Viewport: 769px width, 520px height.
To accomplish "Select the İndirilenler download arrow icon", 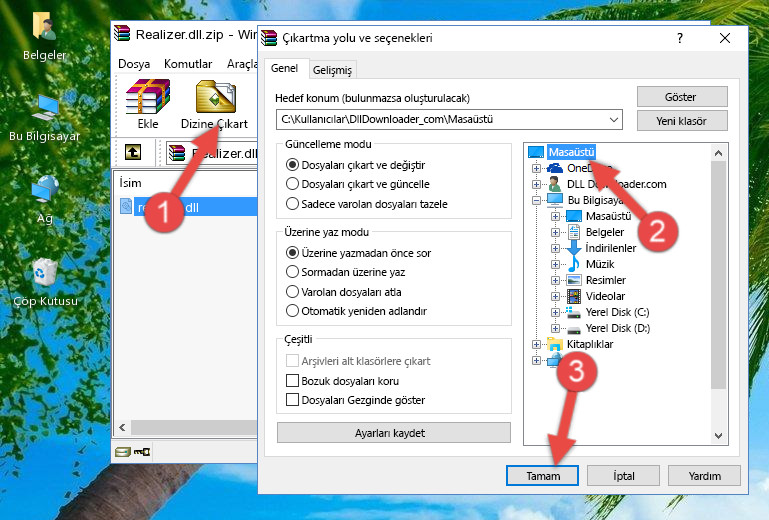I will coord(573,248).
